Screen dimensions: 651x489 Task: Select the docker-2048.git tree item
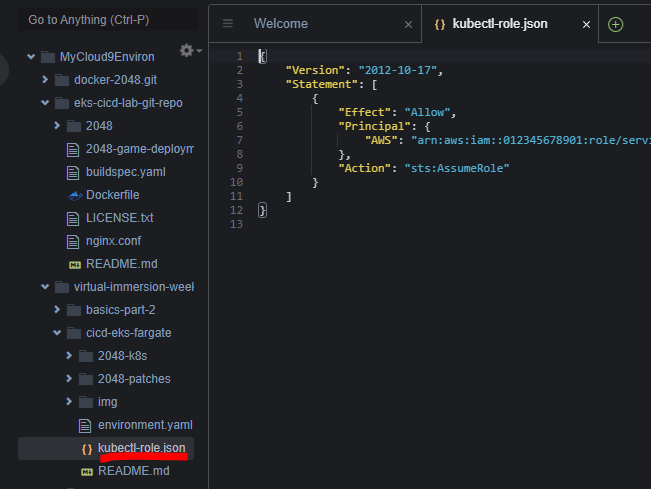click(x=115, y=80)
